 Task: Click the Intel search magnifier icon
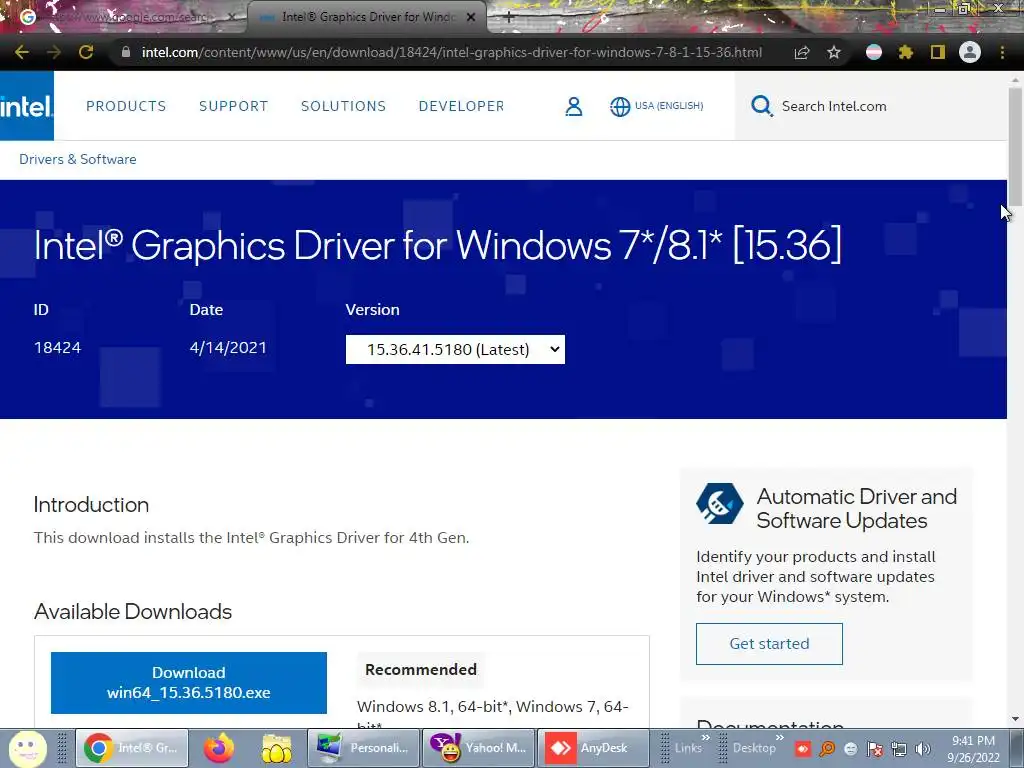pos(761,106)
